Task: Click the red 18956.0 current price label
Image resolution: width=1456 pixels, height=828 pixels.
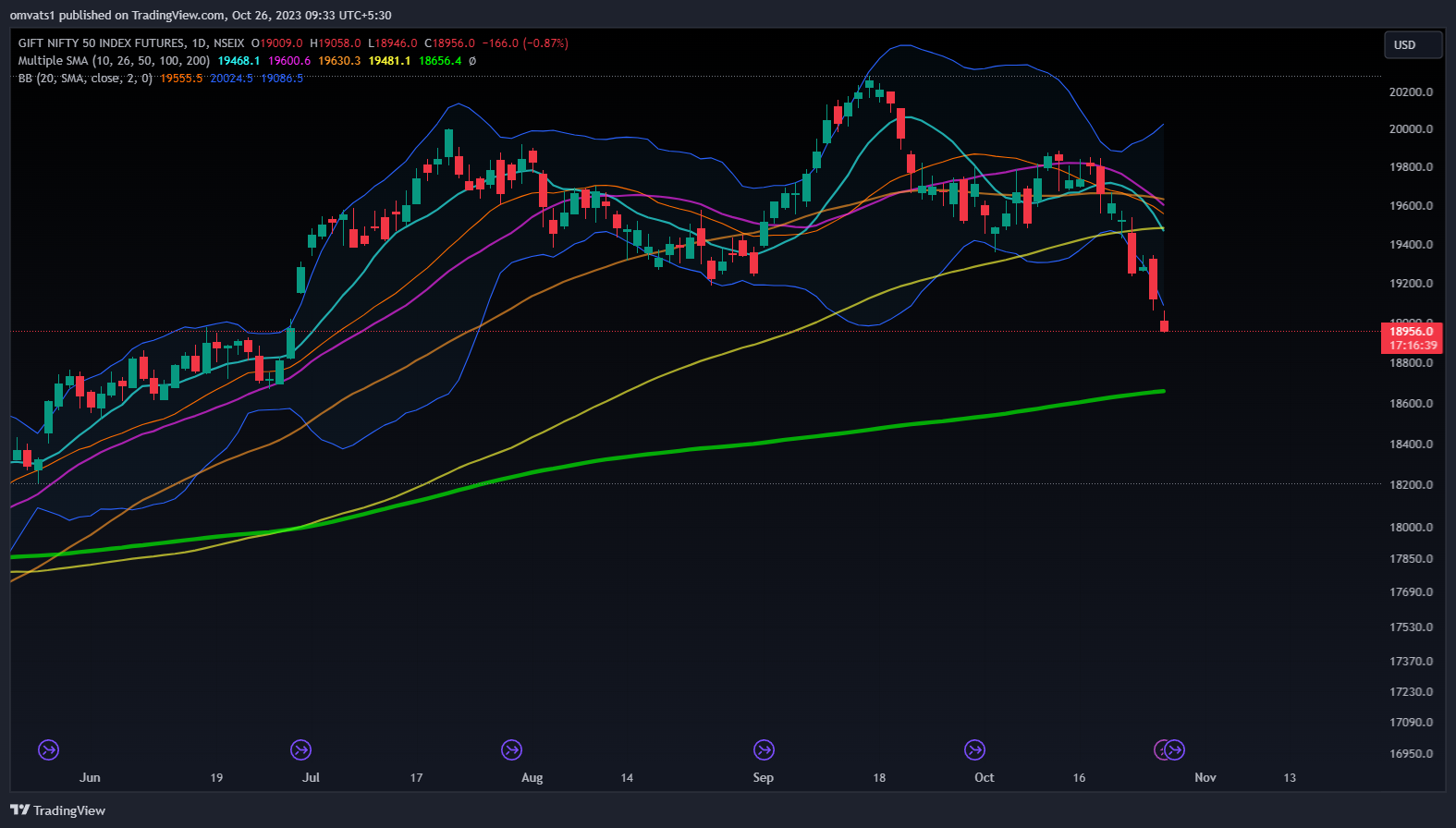Action: tap(1412, 331)
